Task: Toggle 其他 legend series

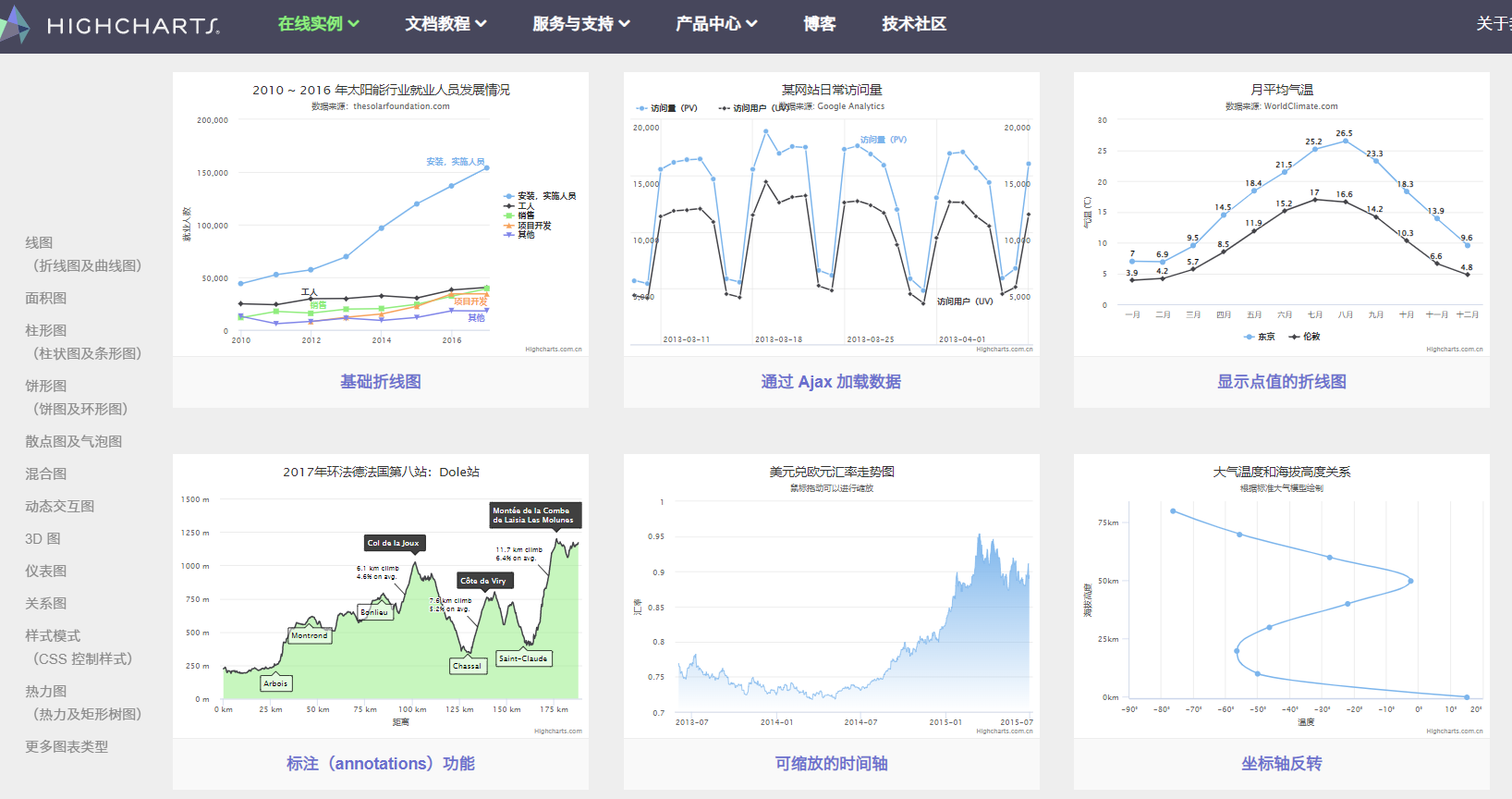Action: (518, 235)
